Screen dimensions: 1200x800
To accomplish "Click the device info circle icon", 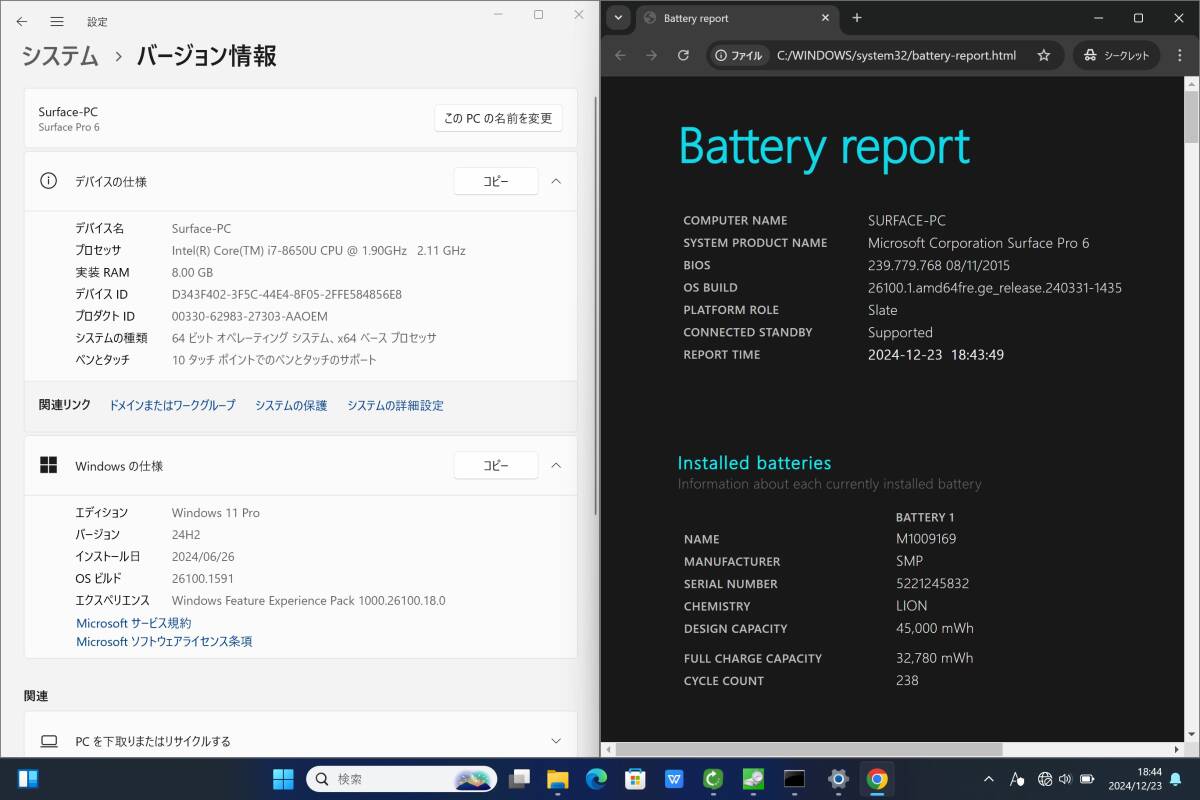I will pos(48,181).
